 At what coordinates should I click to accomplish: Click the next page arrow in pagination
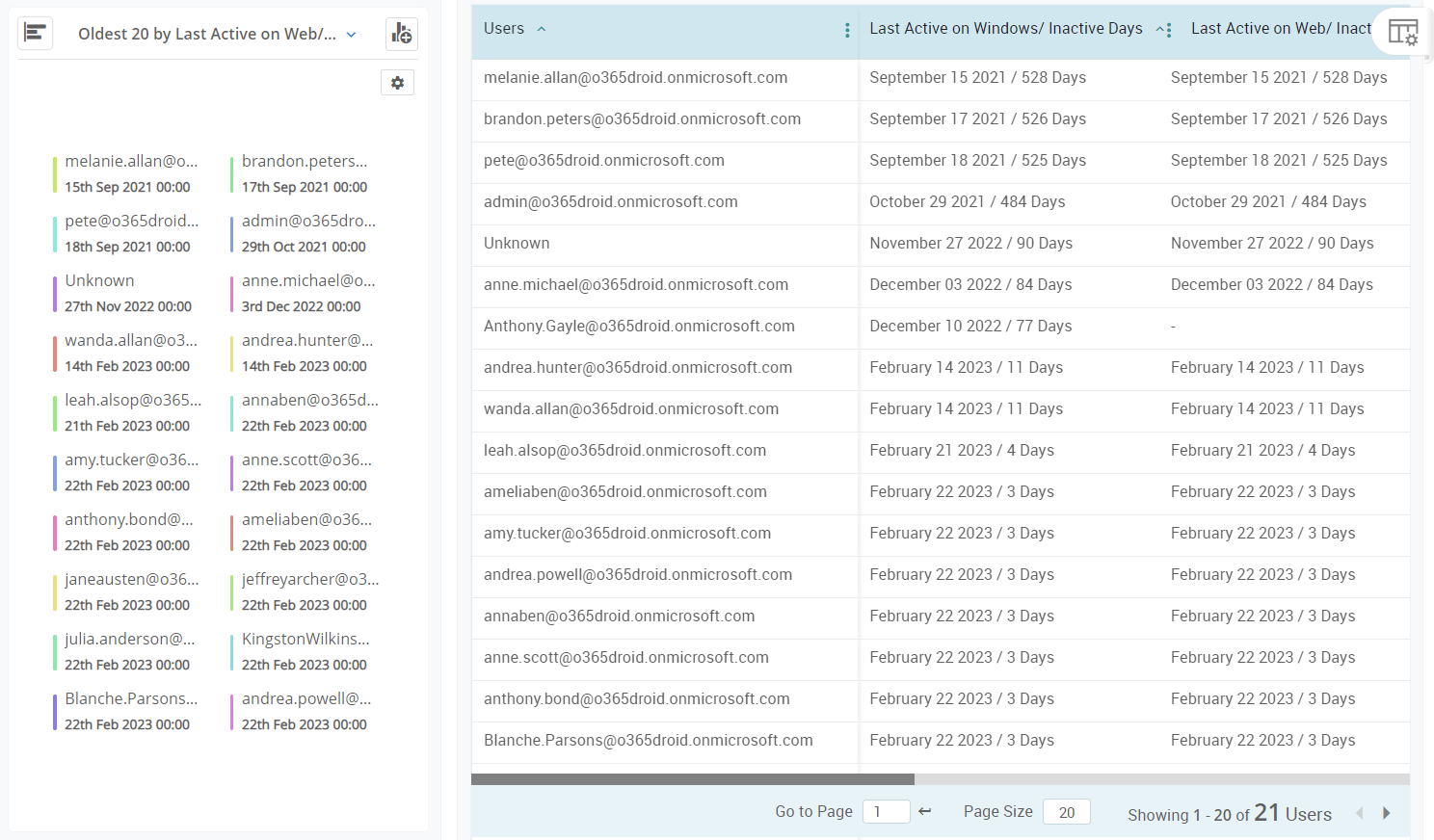tap(1386, 813)
